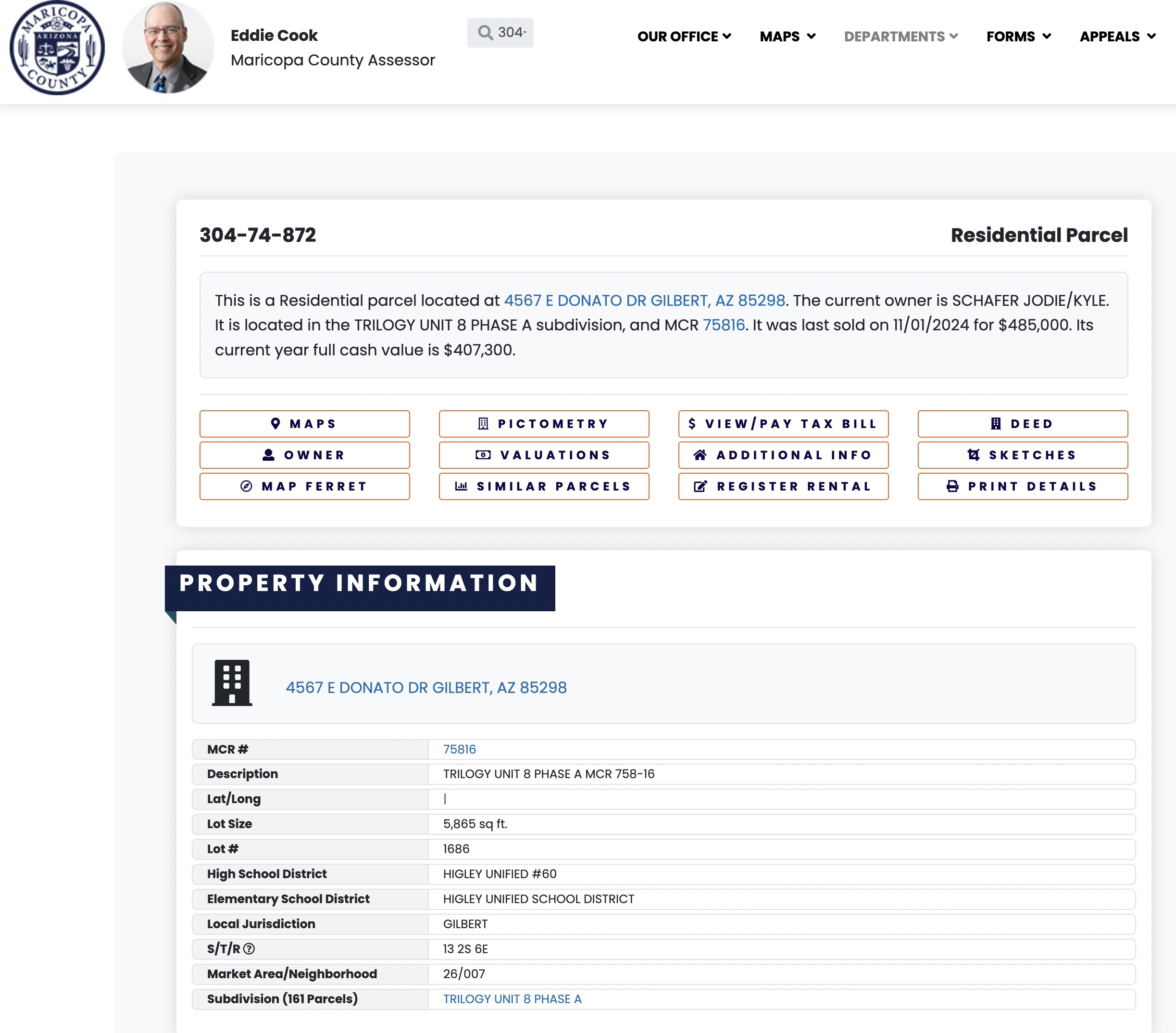Viewport: 1176px width, 1033px height.
Task: Expand the Our Office menu
Action: click(684, 36)
